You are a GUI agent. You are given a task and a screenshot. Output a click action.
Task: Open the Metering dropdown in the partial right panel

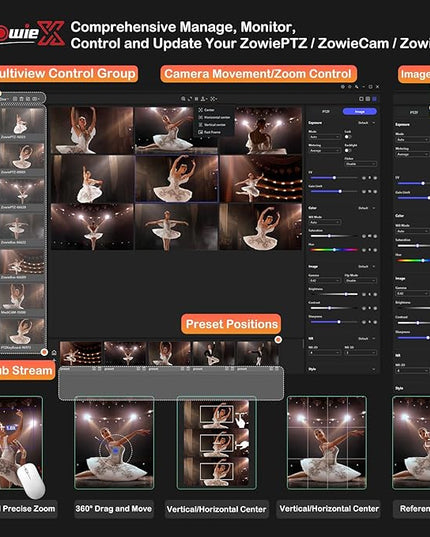click(x=413, y=154)
